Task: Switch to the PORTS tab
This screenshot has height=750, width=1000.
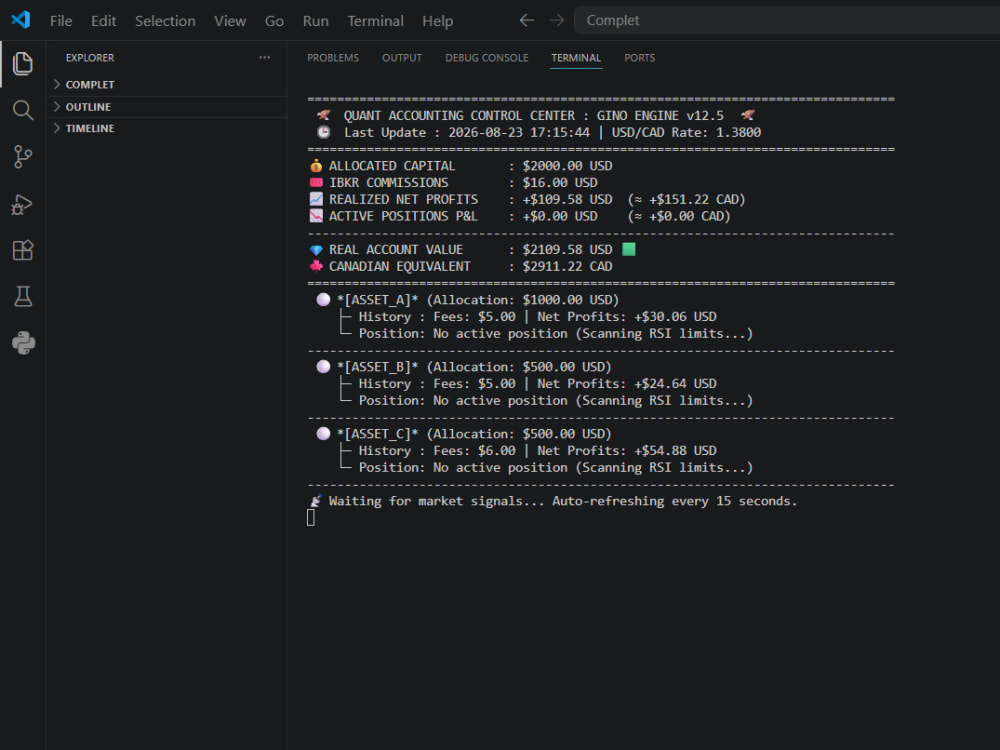Action: [640, 58]
